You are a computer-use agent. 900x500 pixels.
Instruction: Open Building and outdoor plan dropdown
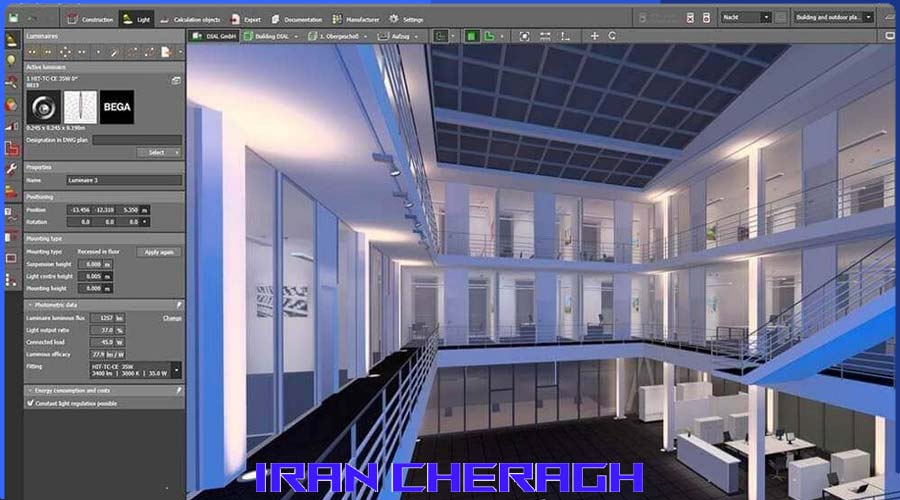(x=833, y=17)
